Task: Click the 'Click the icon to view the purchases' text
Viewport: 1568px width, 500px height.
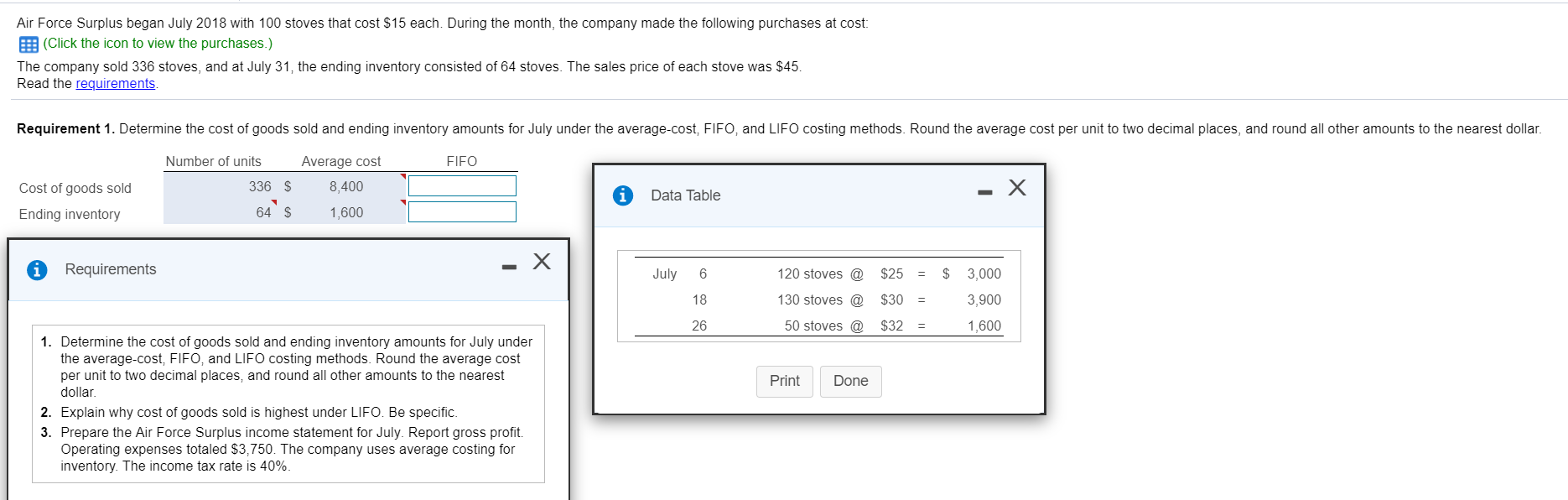Action: pyautogui.click(x=158, y=44)
